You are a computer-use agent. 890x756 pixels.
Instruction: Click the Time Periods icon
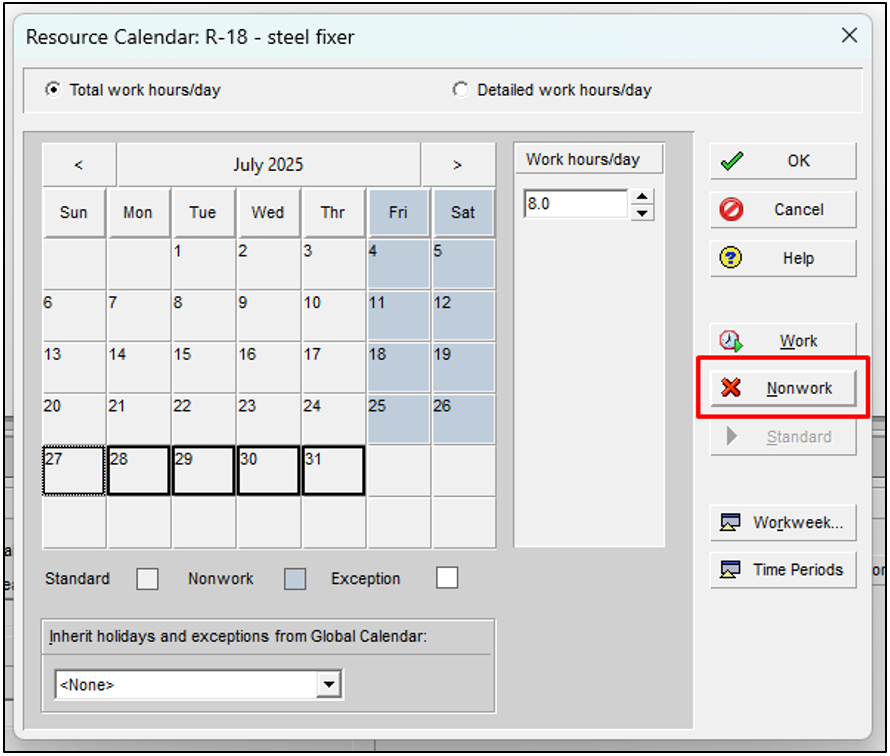731,570
